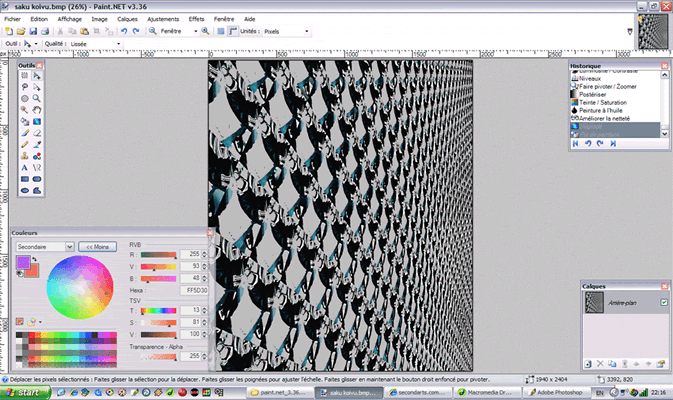
Task: Click the Undo arrow in toolbar
Action: click(123, 31)
